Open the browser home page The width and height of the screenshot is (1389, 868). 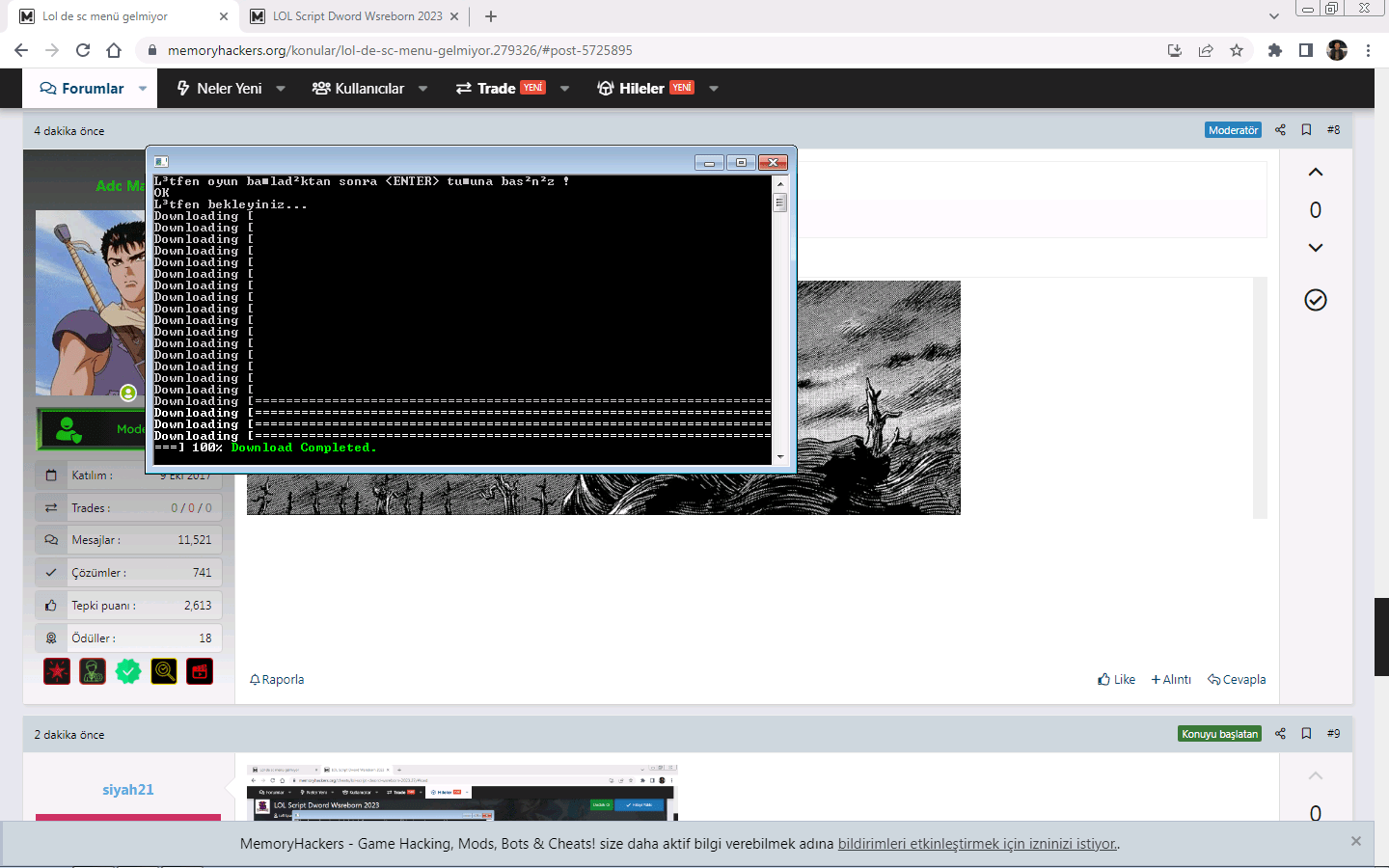pyautogui.click(x=114, y=50)
